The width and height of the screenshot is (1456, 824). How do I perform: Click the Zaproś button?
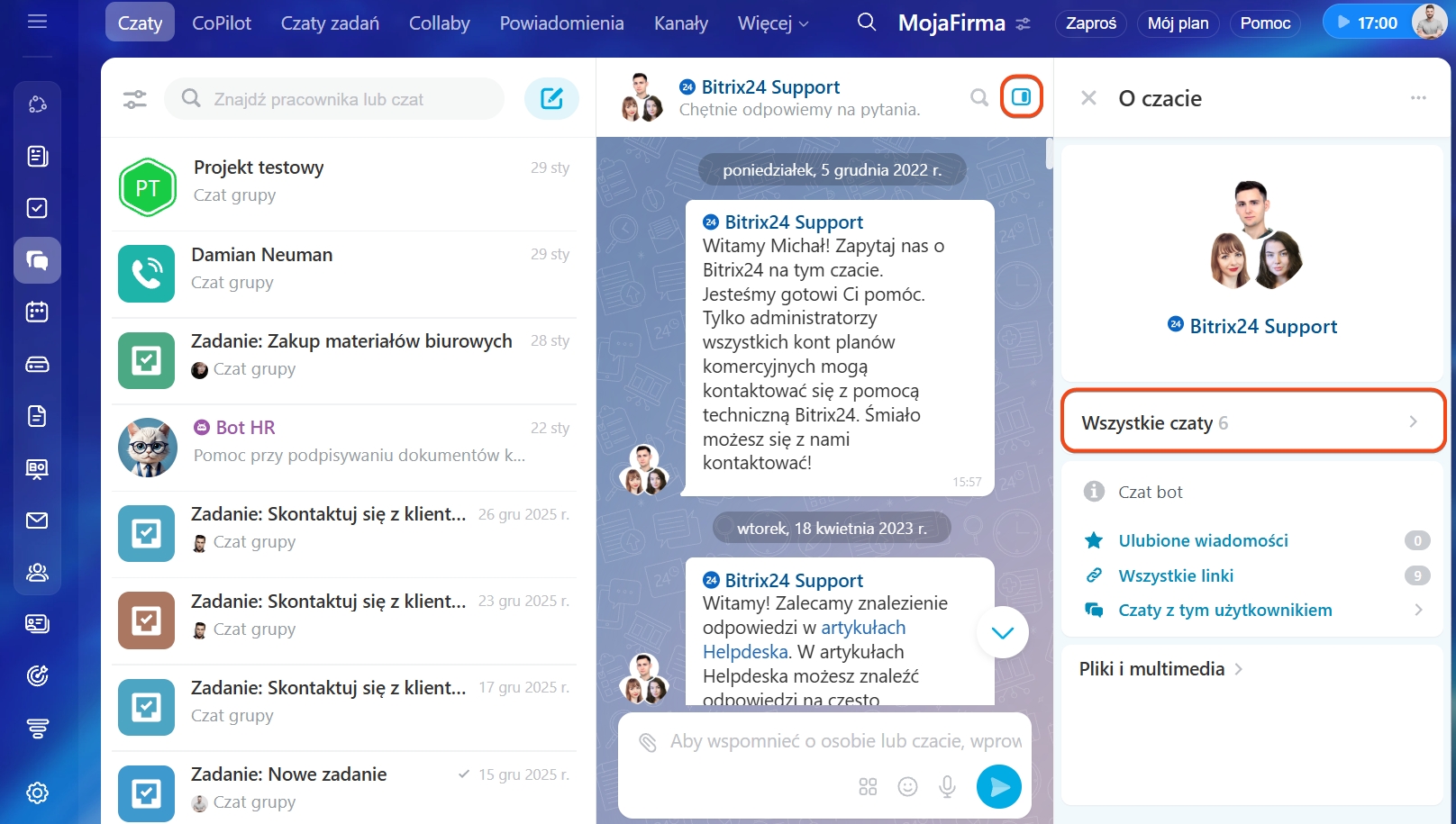pyautogui.click(x=1090, y=23)
